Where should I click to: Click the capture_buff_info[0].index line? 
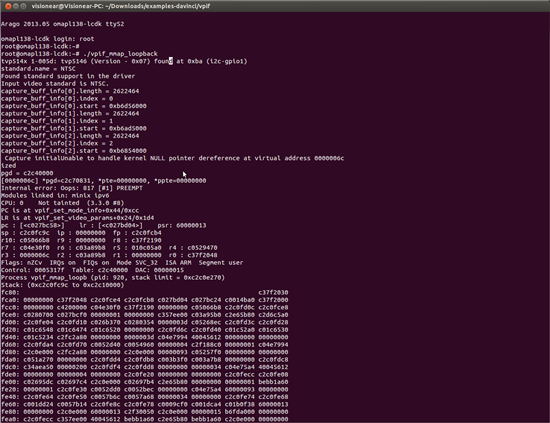pos(57,99)
